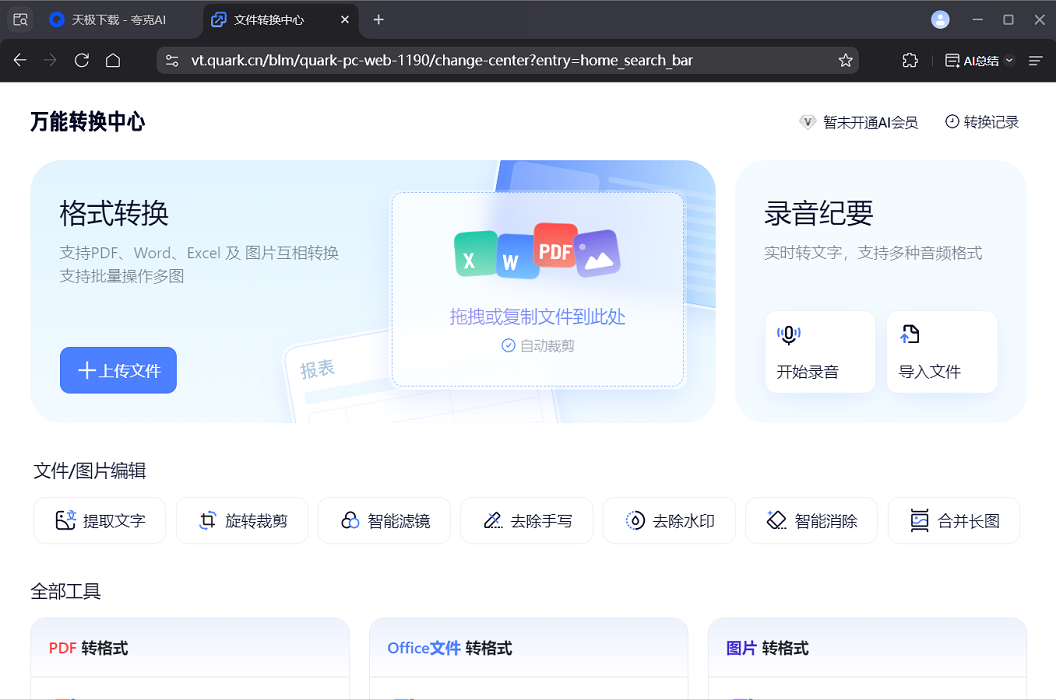
Task: Bookmark this page with the star icon
Action: (x=845, y=60)
